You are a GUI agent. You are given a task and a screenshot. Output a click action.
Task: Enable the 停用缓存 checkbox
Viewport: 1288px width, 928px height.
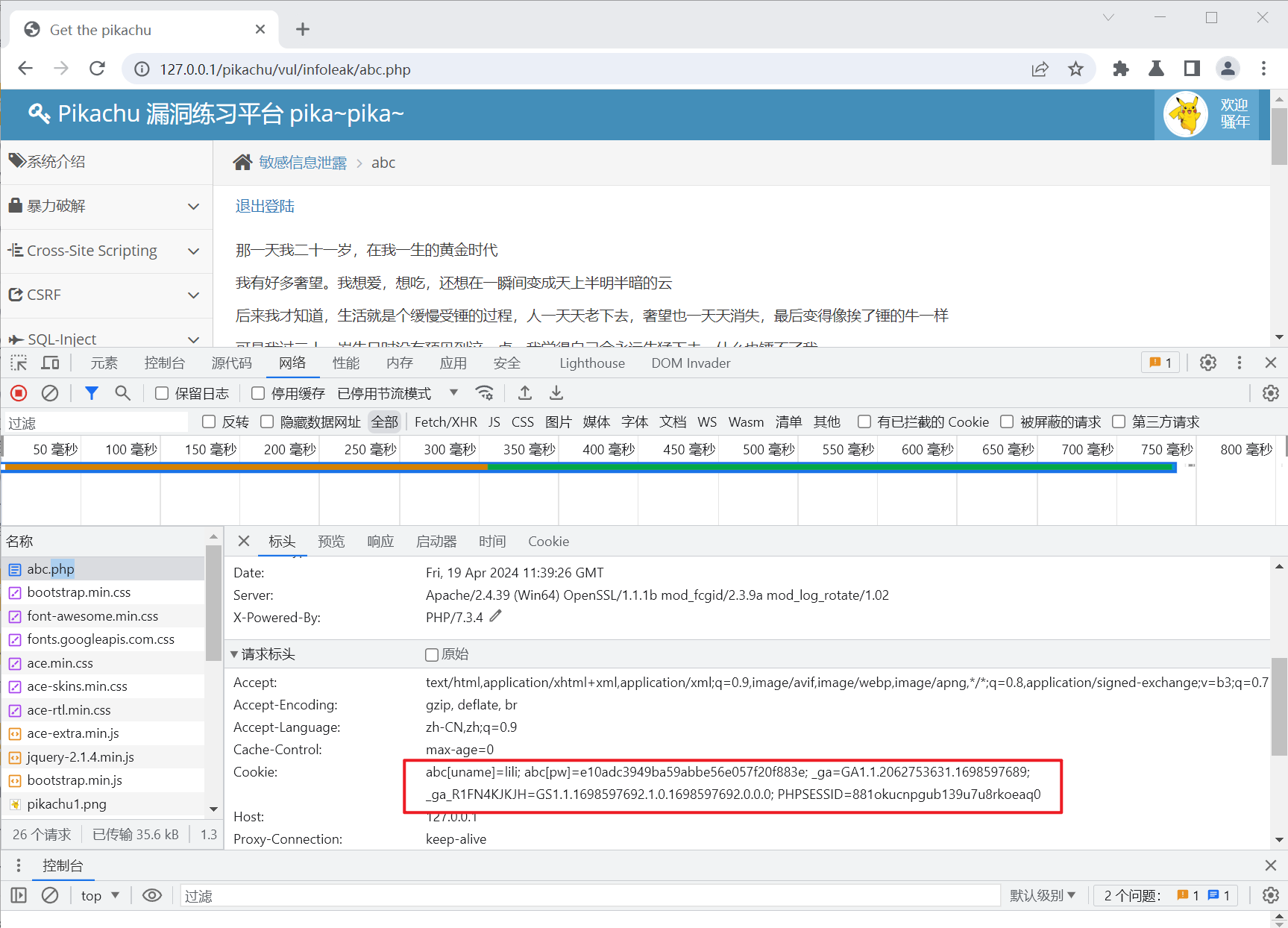pos(258,393)
